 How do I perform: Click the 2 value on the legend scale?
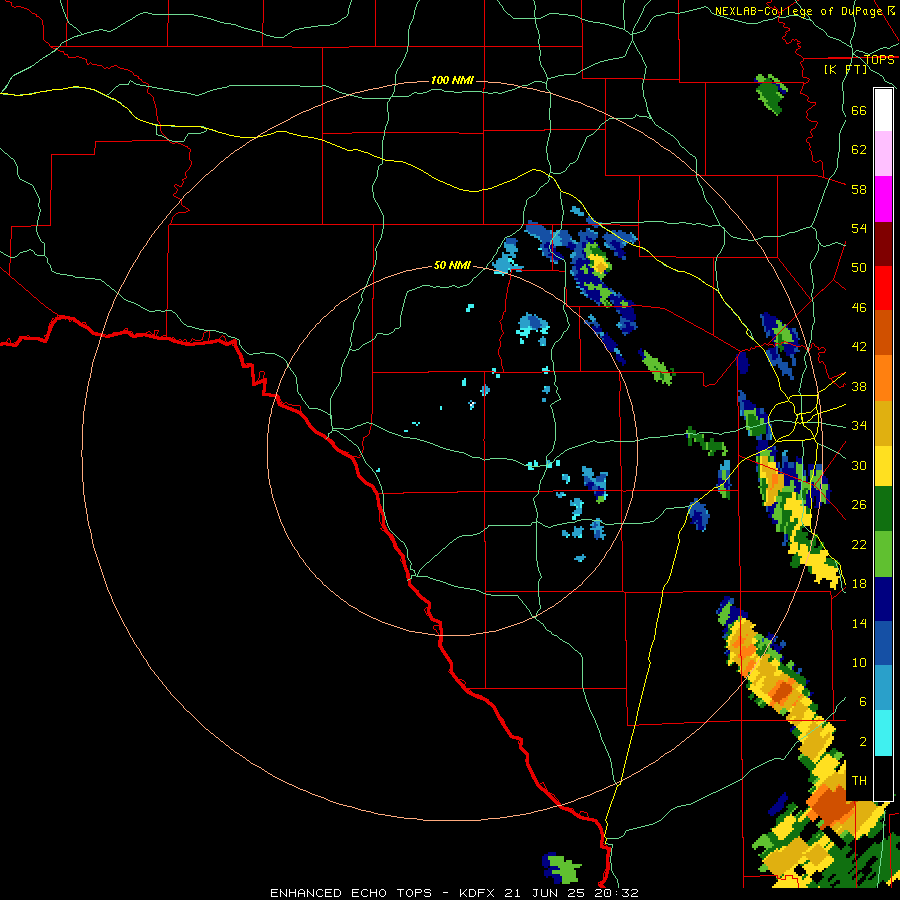coord(863,742)
